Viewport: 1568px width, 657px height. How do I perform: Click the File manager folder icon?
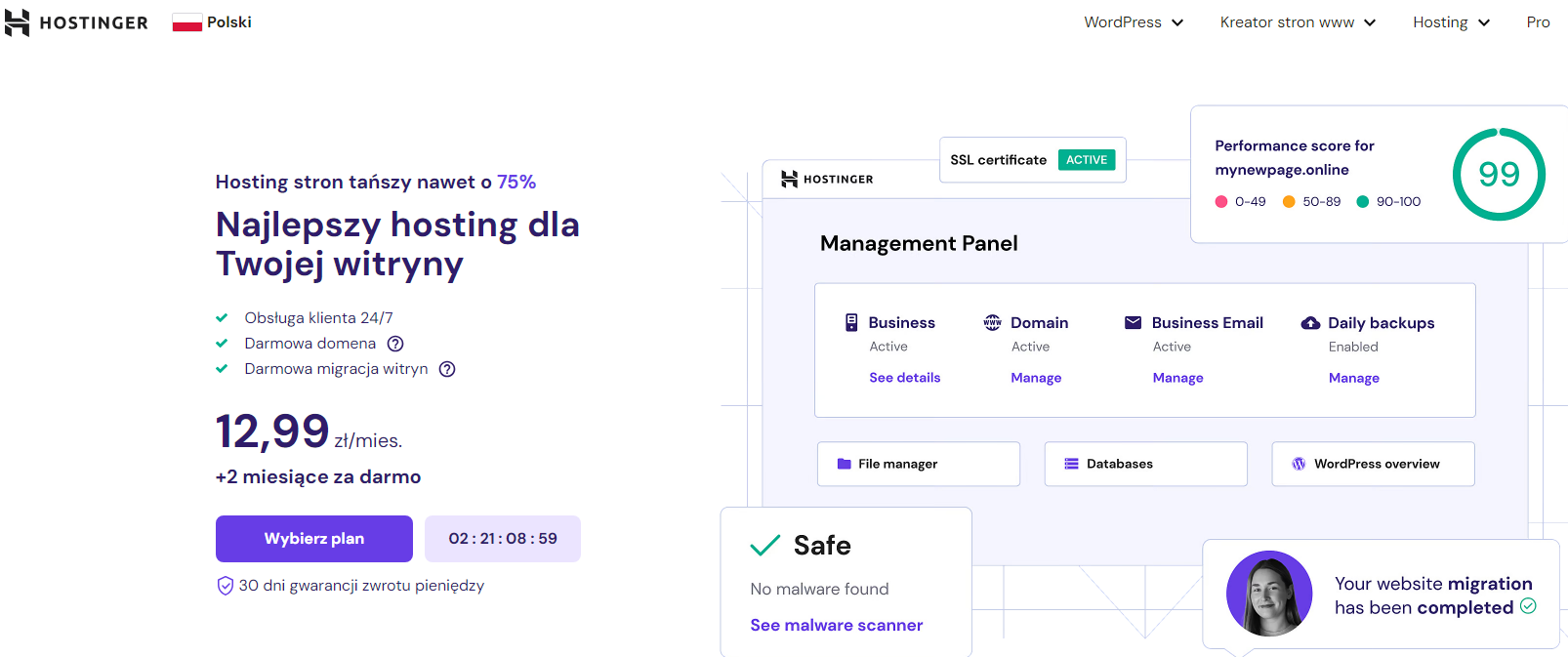pos(844,464)
